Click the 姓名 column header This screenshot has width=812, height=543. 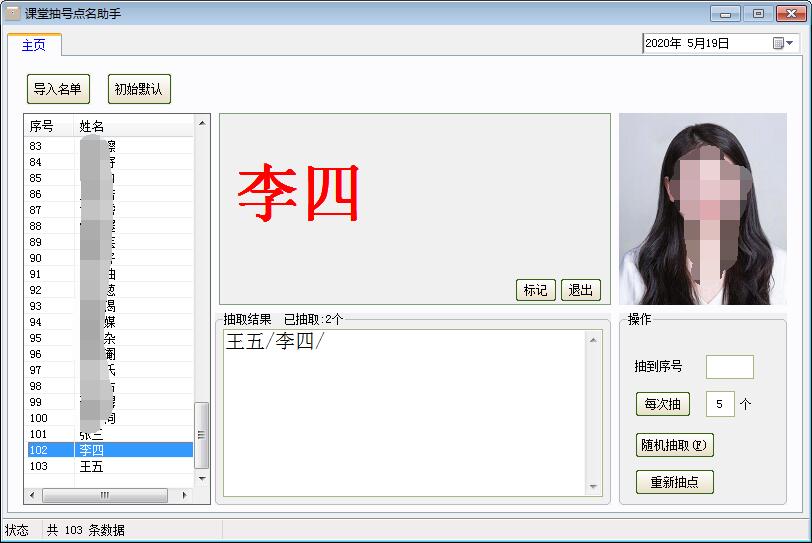coord(134,126)
